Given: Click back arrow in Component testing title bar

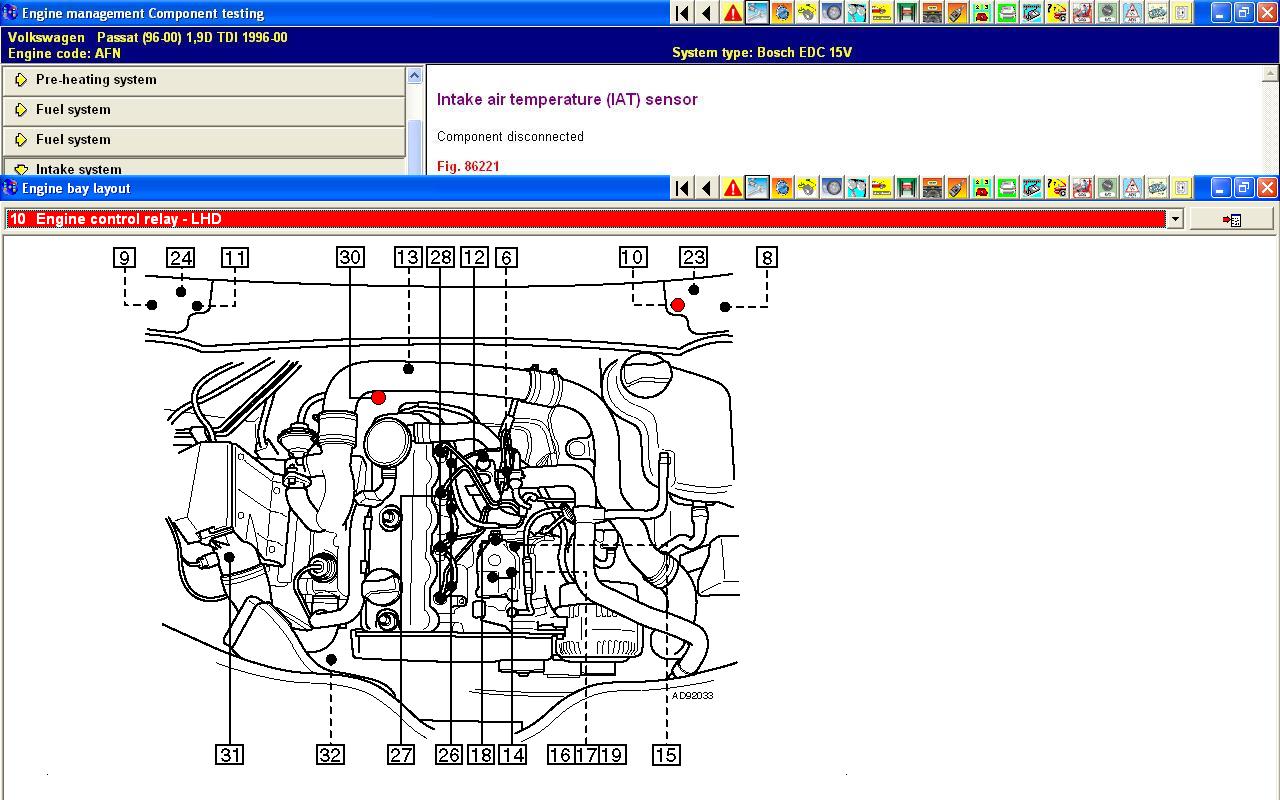Looking at the screenshot, I should coord(707,13).
